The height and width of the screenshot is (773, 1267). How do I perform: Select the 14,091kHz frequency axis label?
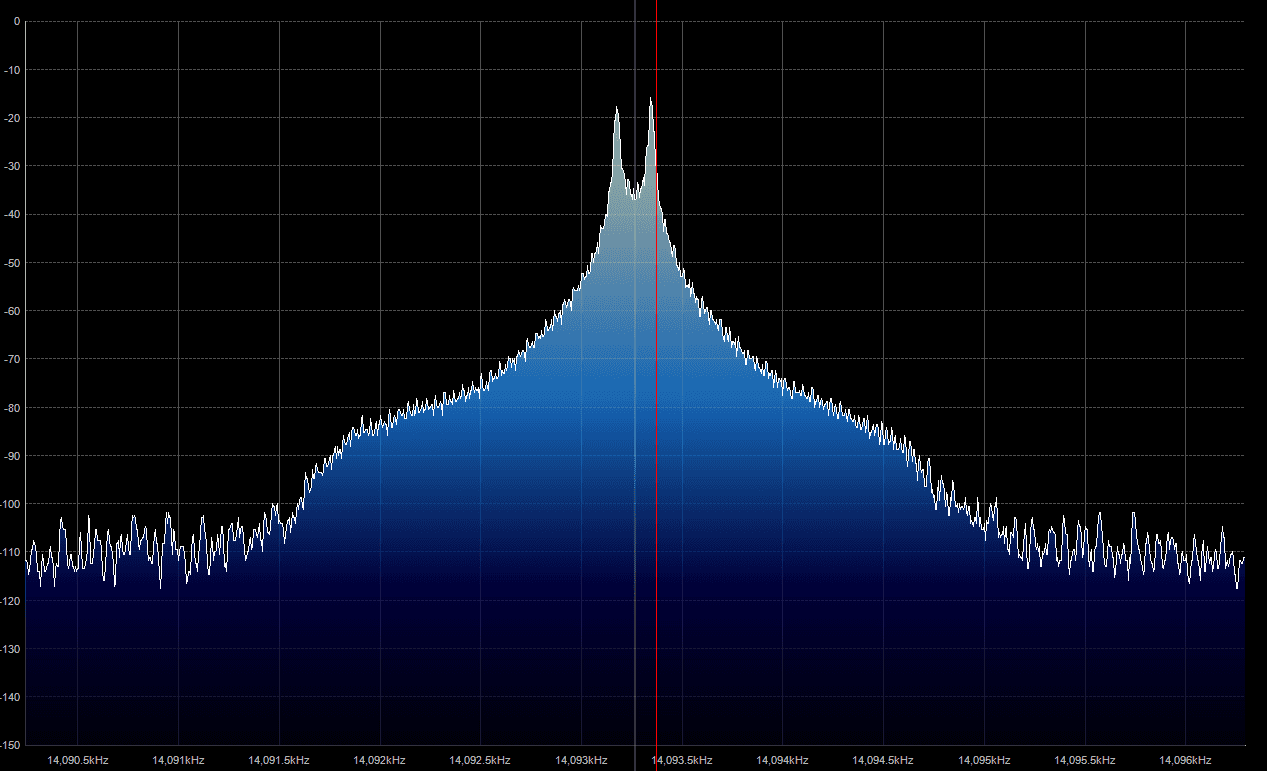(x=178, y=760)
